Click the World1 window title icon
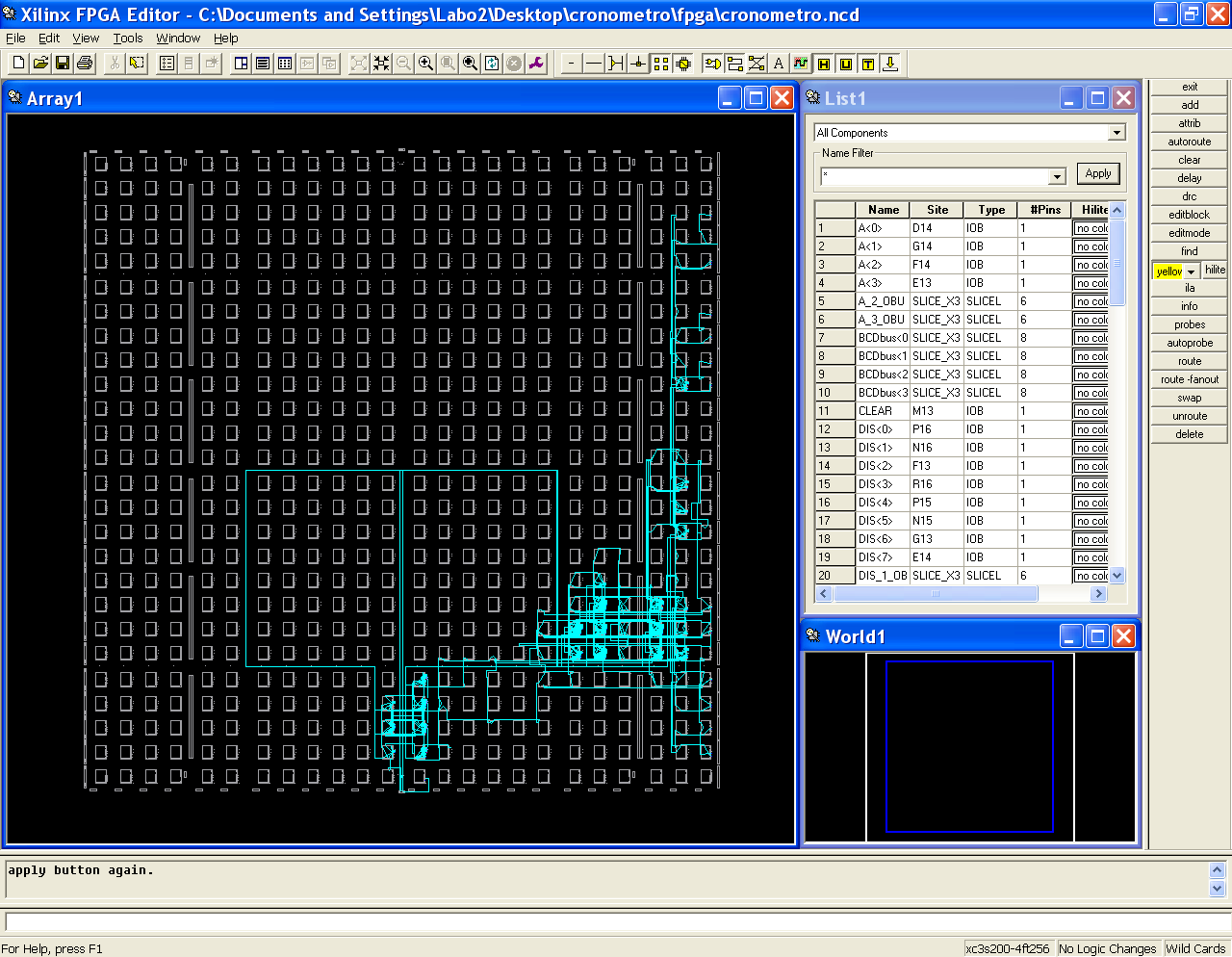This screenshot has width=1232, height=957. point(814,635)
